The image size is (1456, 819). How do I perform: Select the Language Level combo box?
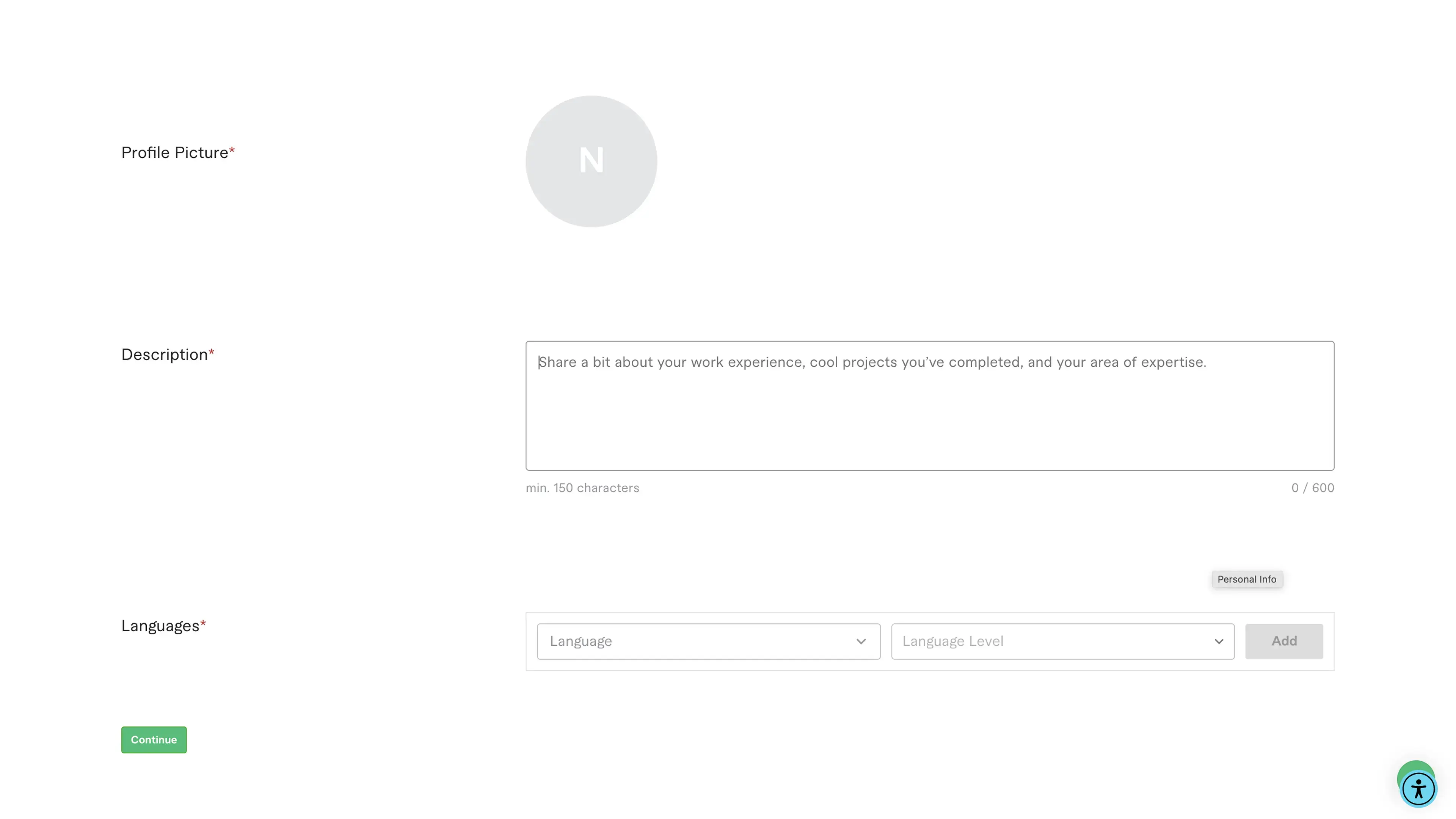(1051, 642)
